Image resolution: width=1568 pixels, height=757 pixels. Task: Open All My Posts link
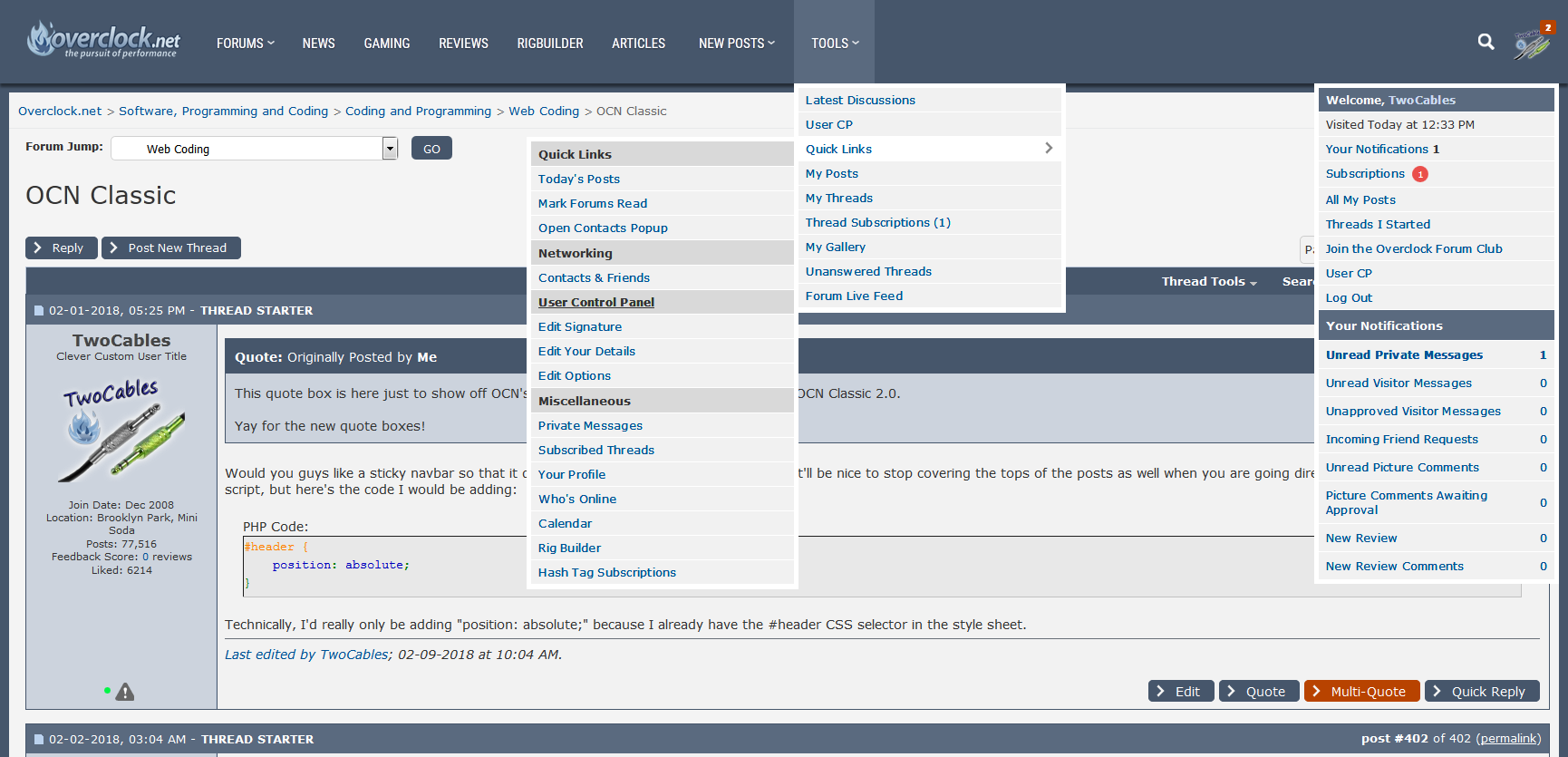pos(1360,199)
